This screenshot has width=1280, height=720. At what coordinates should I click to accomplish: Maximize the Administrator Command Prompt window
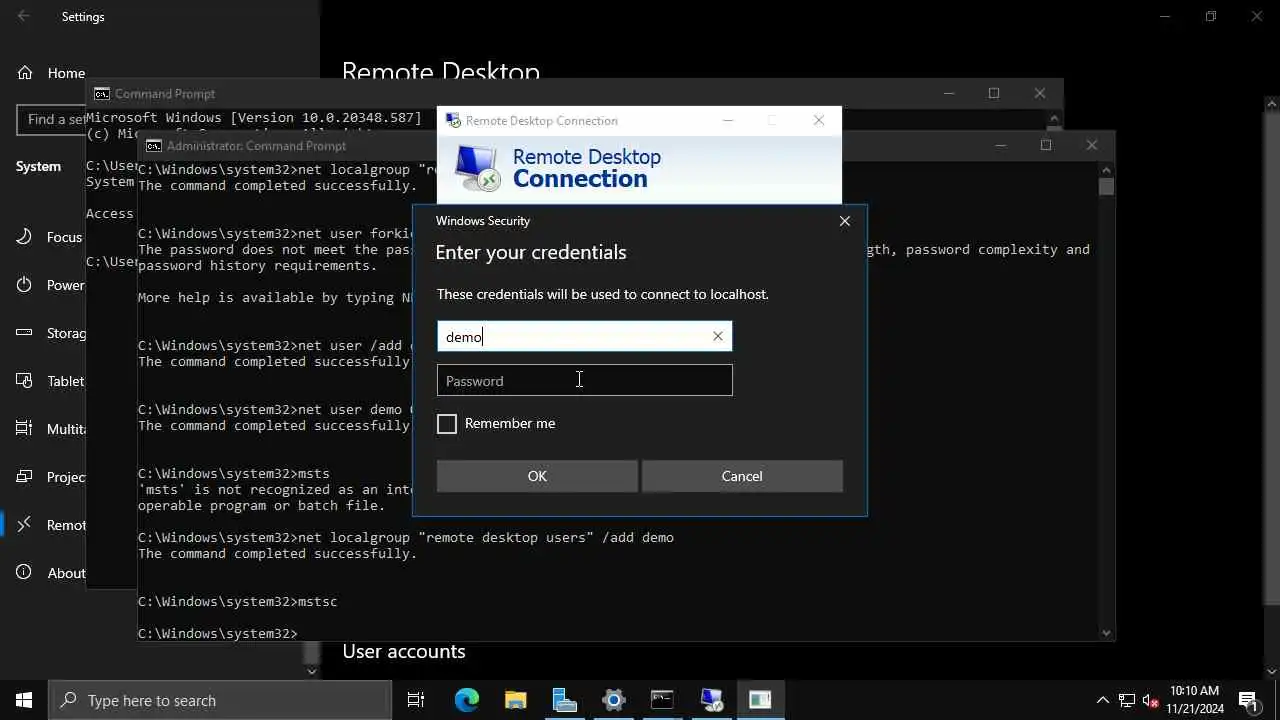pos(1046,145)
